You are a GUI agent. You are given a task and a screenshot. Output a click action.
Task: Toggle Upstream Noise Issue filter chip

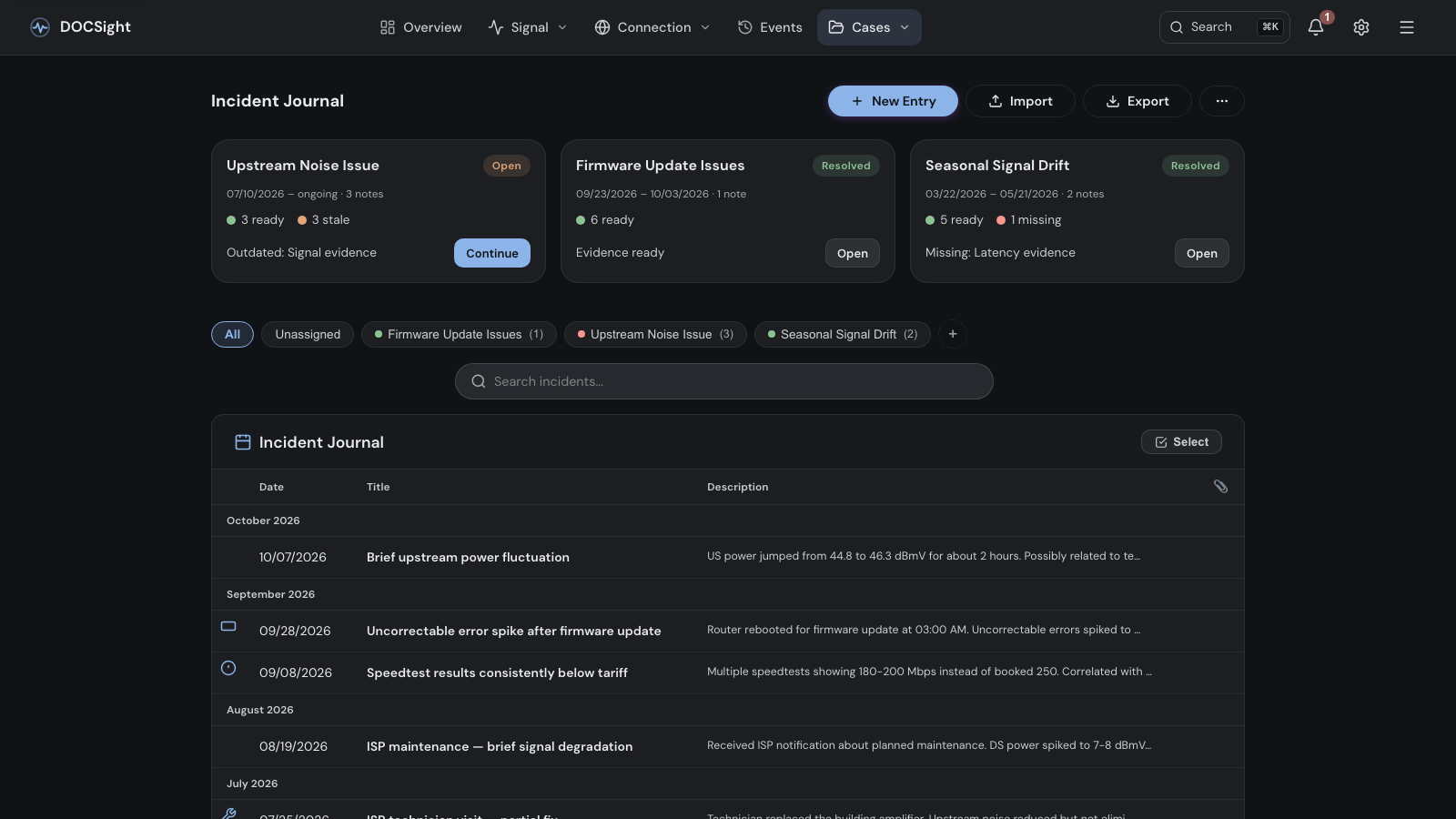[x=655, y=334]
